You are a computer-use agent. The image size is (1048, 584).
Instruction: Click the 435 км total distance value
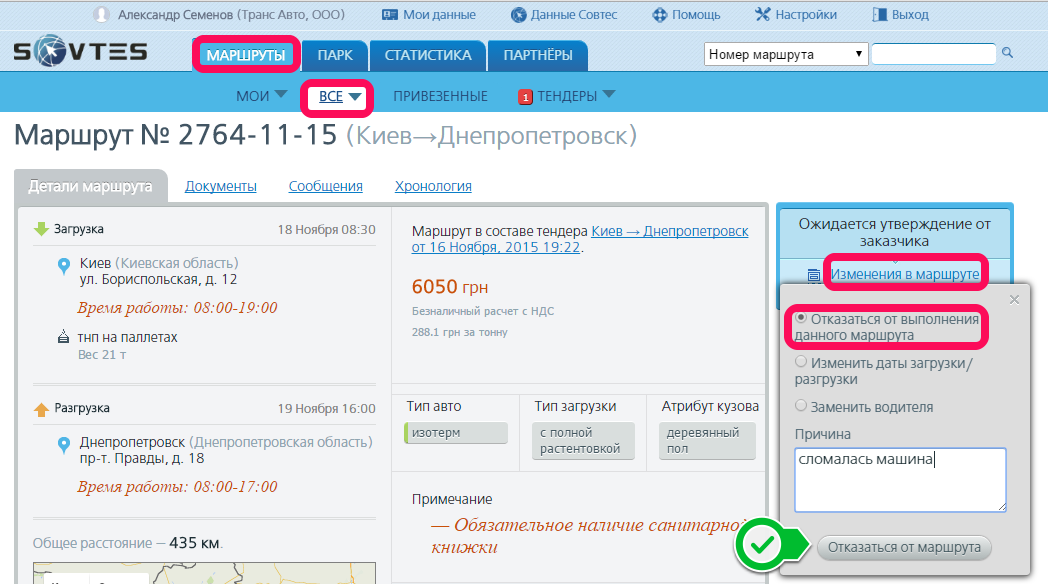tap(194, 543)
